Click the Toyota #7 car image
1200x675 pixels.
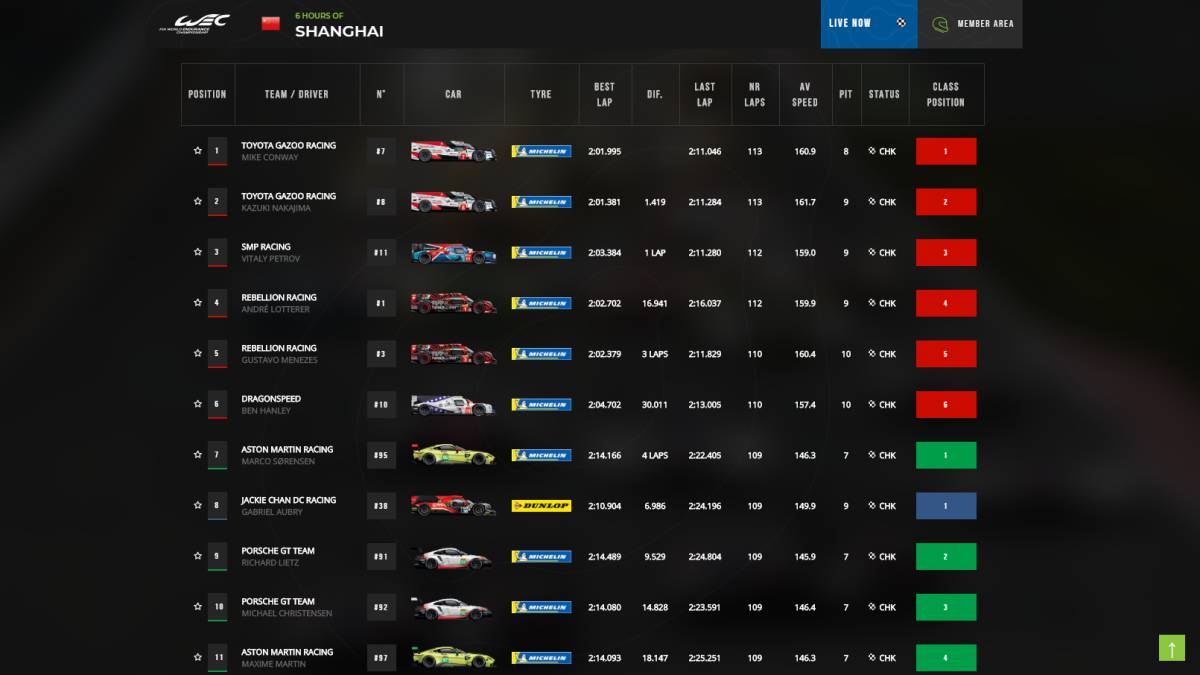click(x=453, y=151)
